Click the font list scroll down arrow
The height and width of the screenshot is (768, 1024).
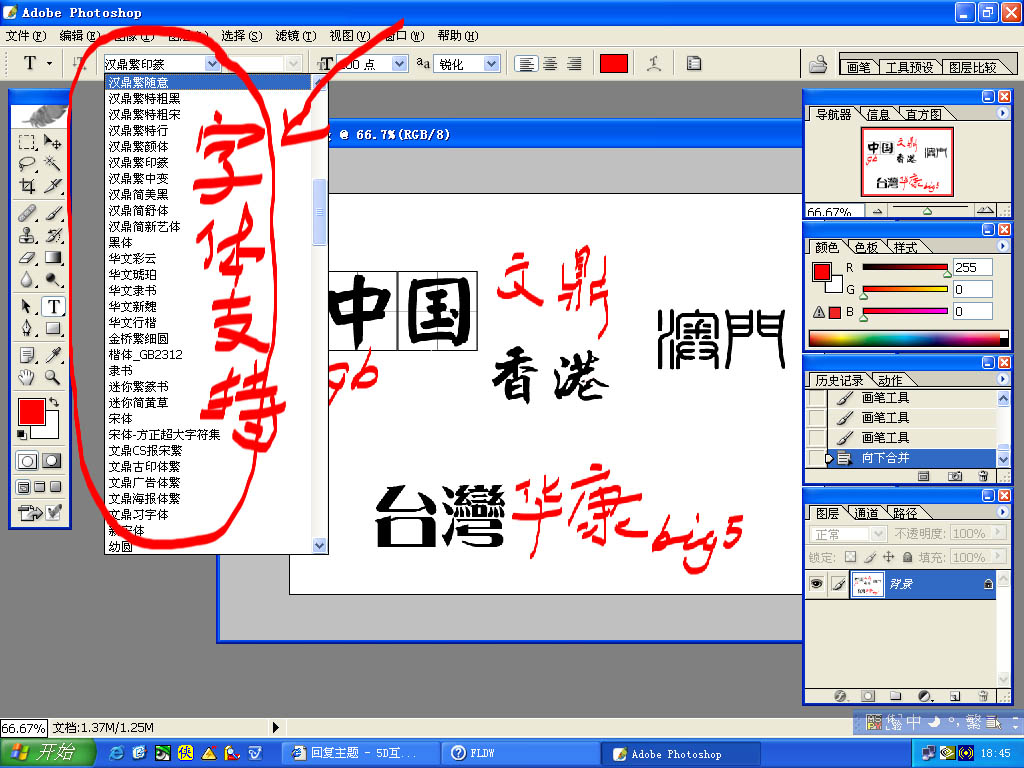[319, 545]
